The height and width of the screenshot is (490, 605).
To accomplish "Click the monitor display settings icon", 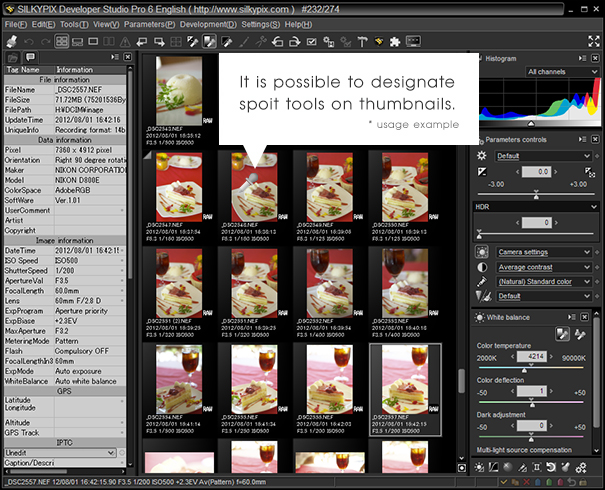I will (x=413, y=41).
